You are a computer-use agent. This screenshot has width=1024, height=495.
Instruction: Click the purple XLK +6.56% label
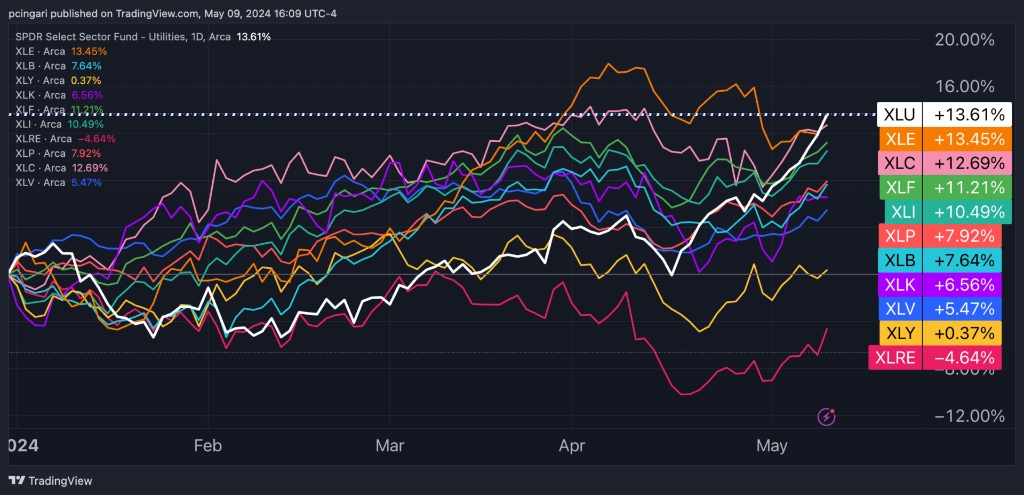(x=937, y=285)
